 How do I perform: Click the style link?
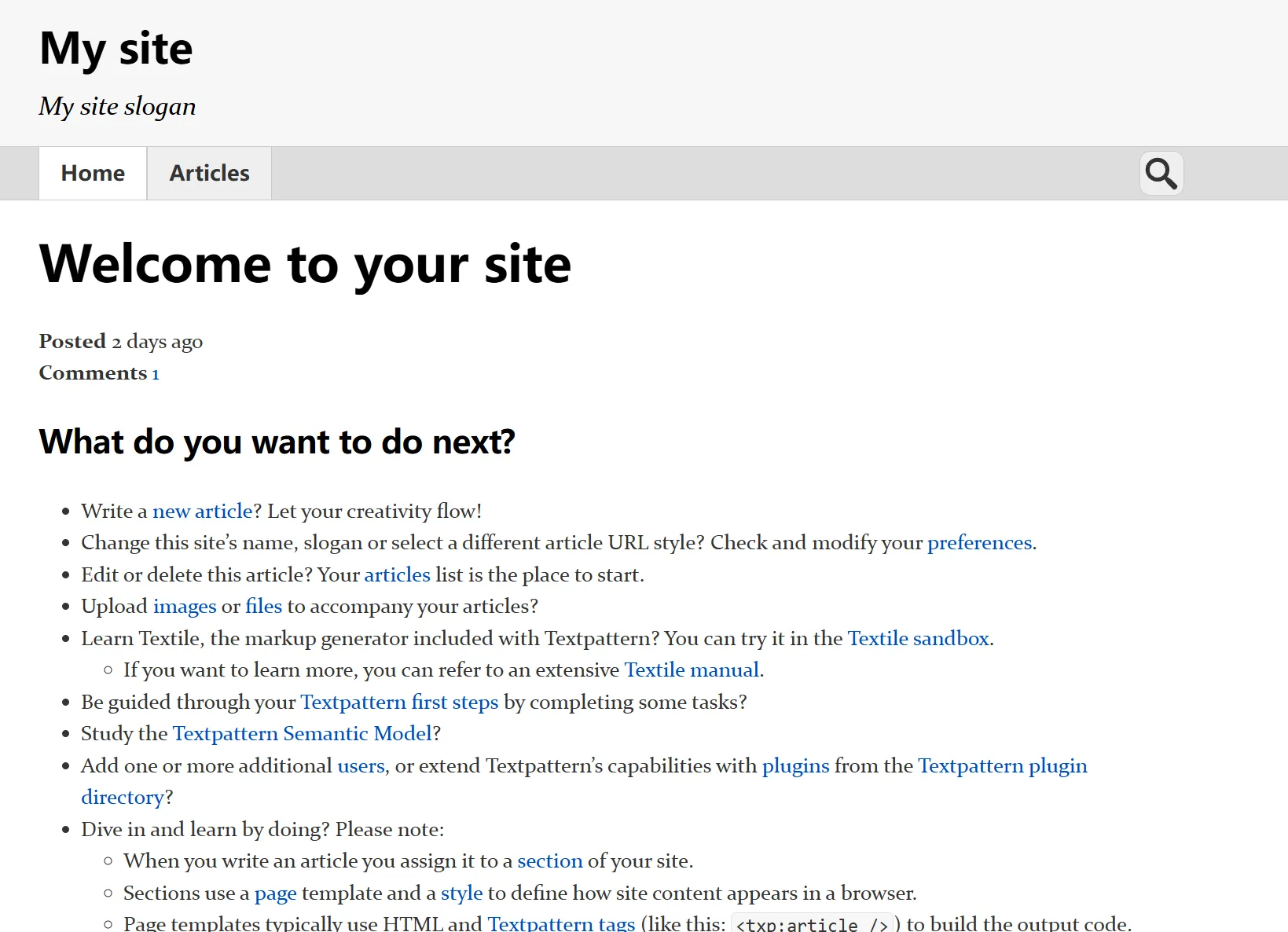pyautogui.click(x=461, y=893)
